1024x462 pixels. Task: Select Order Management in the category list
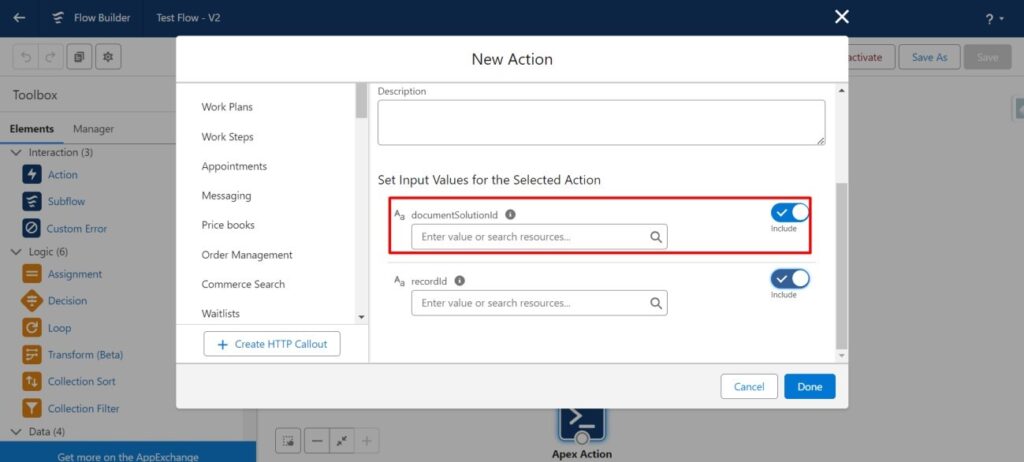point(247,255)
